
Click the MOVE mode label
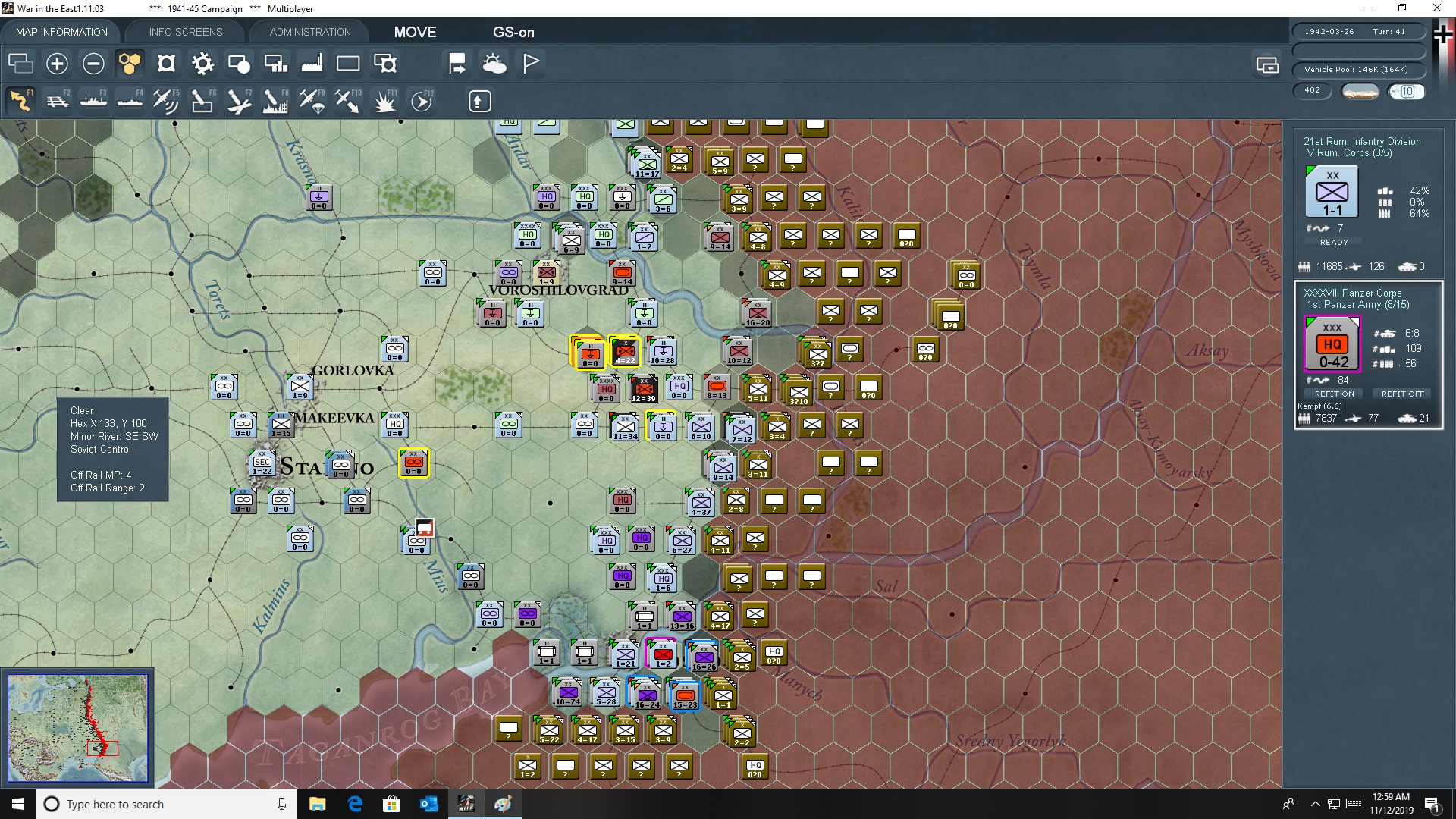coord(415,32)
